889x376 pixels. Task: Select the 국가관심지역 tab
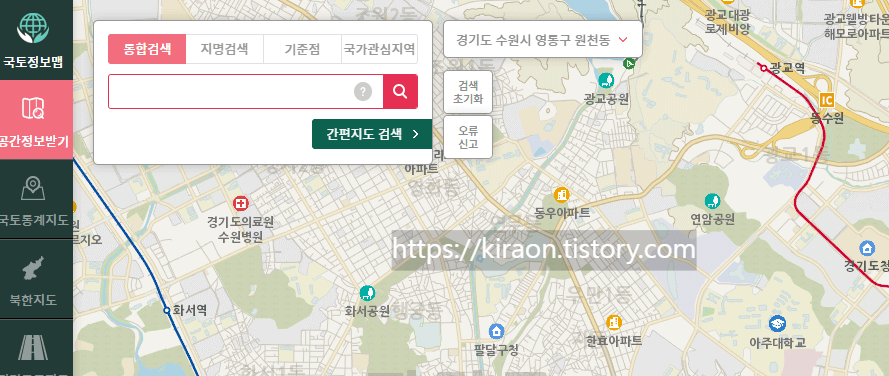tap(379, 49)
